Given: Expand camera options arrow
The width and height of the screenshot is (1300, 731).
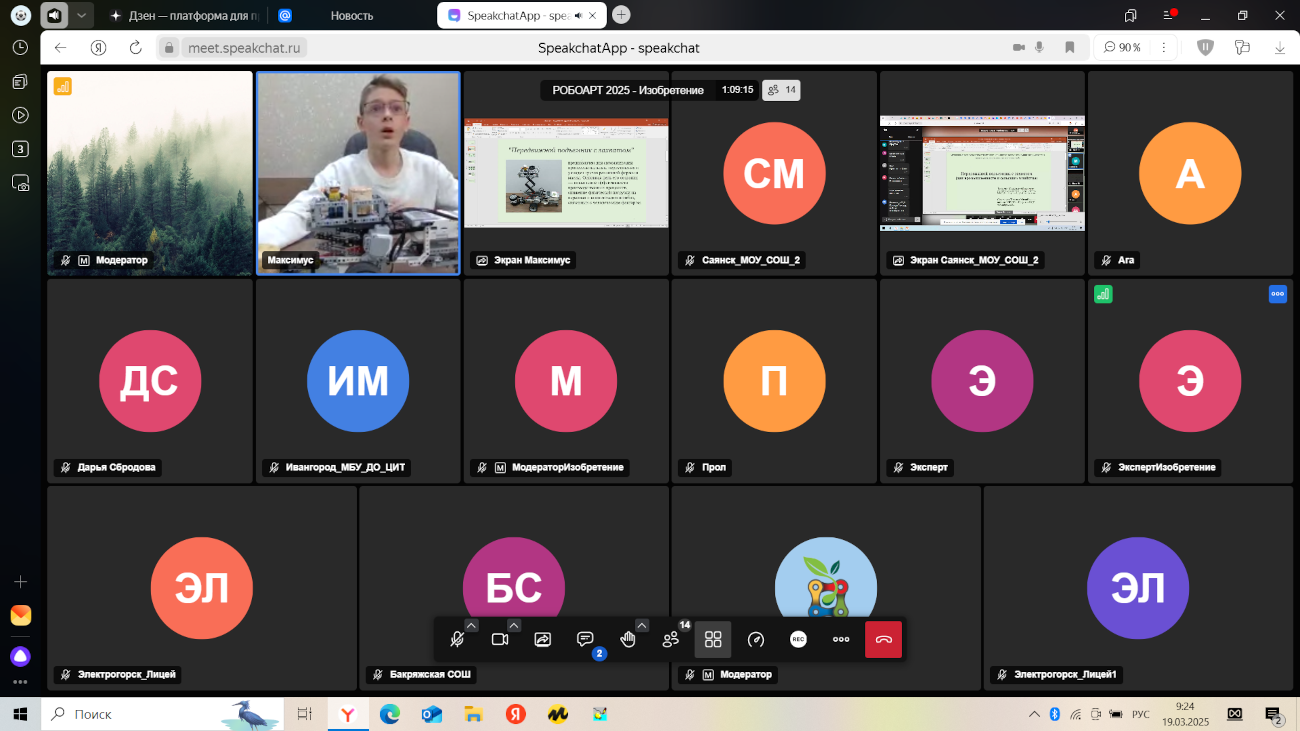Looking at the screenshot, I should click(x=514, y=625).
